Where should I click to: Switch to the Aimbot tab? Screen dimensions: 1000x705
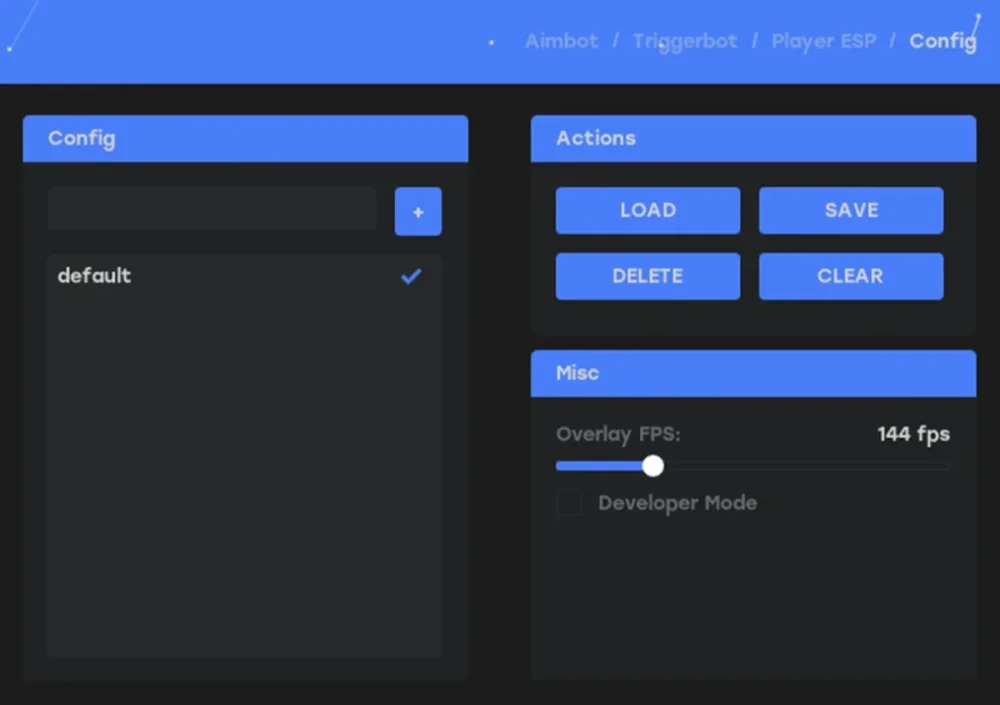(x=561, y=41)
